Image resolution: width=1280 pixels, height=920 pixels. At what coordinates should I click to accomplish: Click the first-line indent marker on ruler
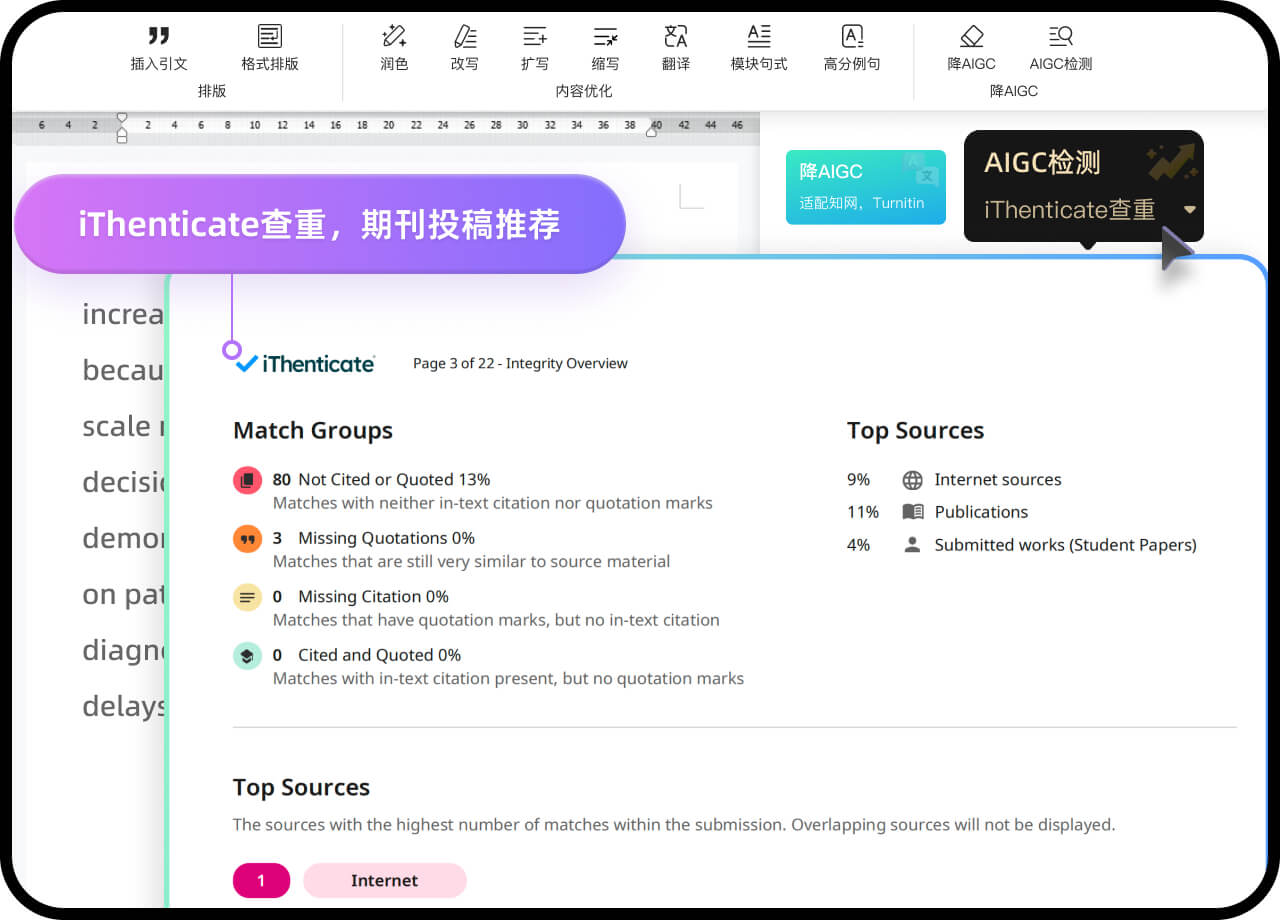[122, 118]
